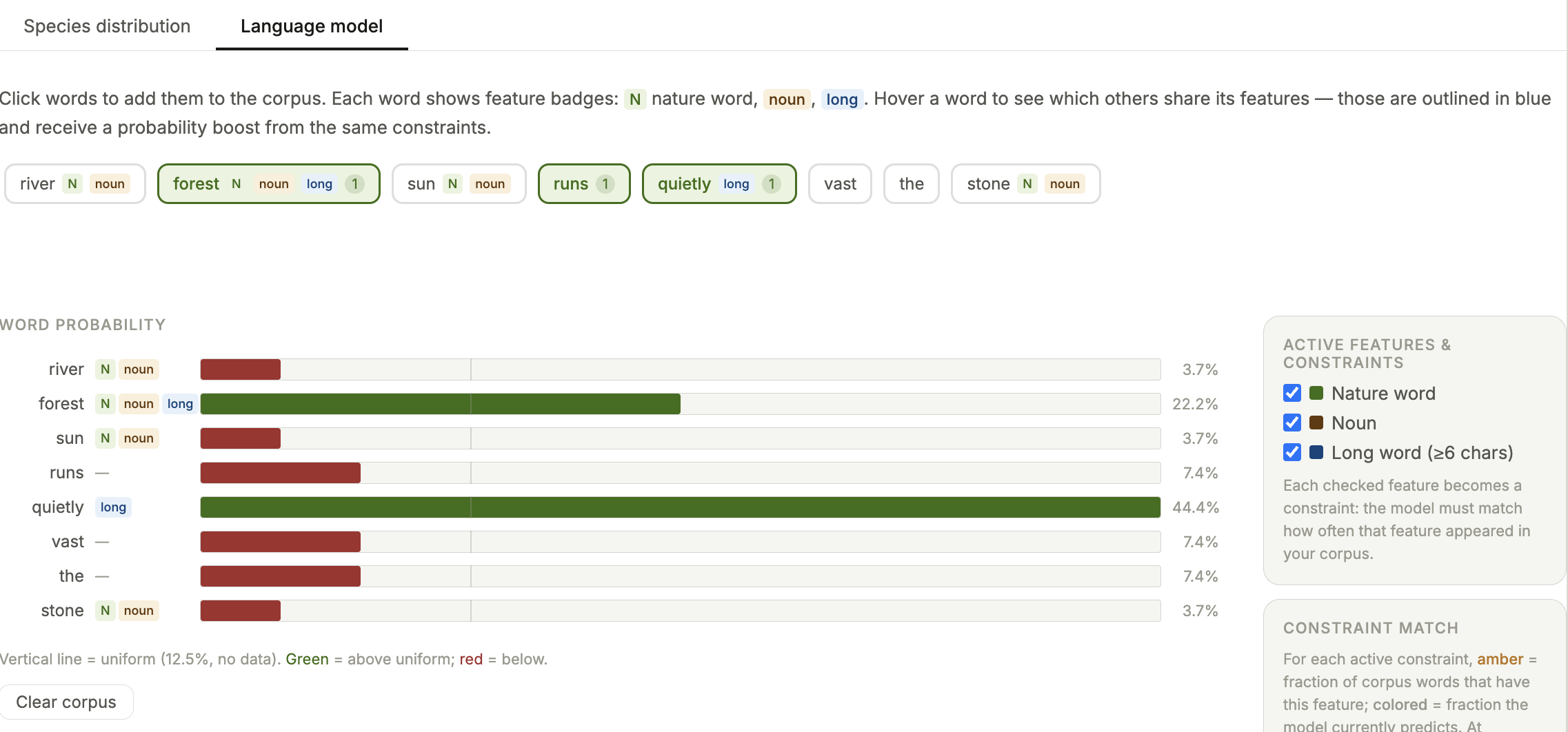
Task: Click the quietly probability bar at 44.4%
Action: point(680,507)
